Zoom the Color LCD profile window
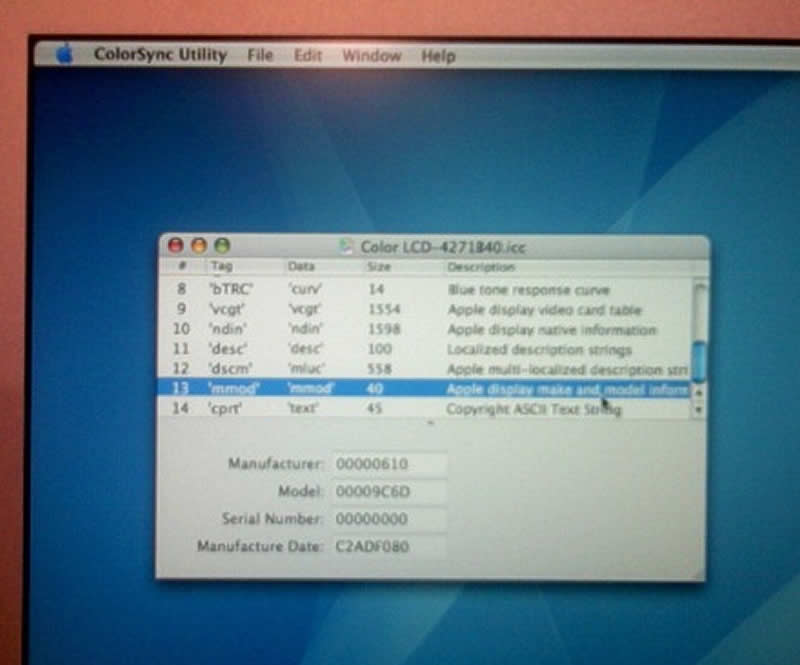Image resolution: width=800 pixels, height=665 pixels. [x=222, y=246]
